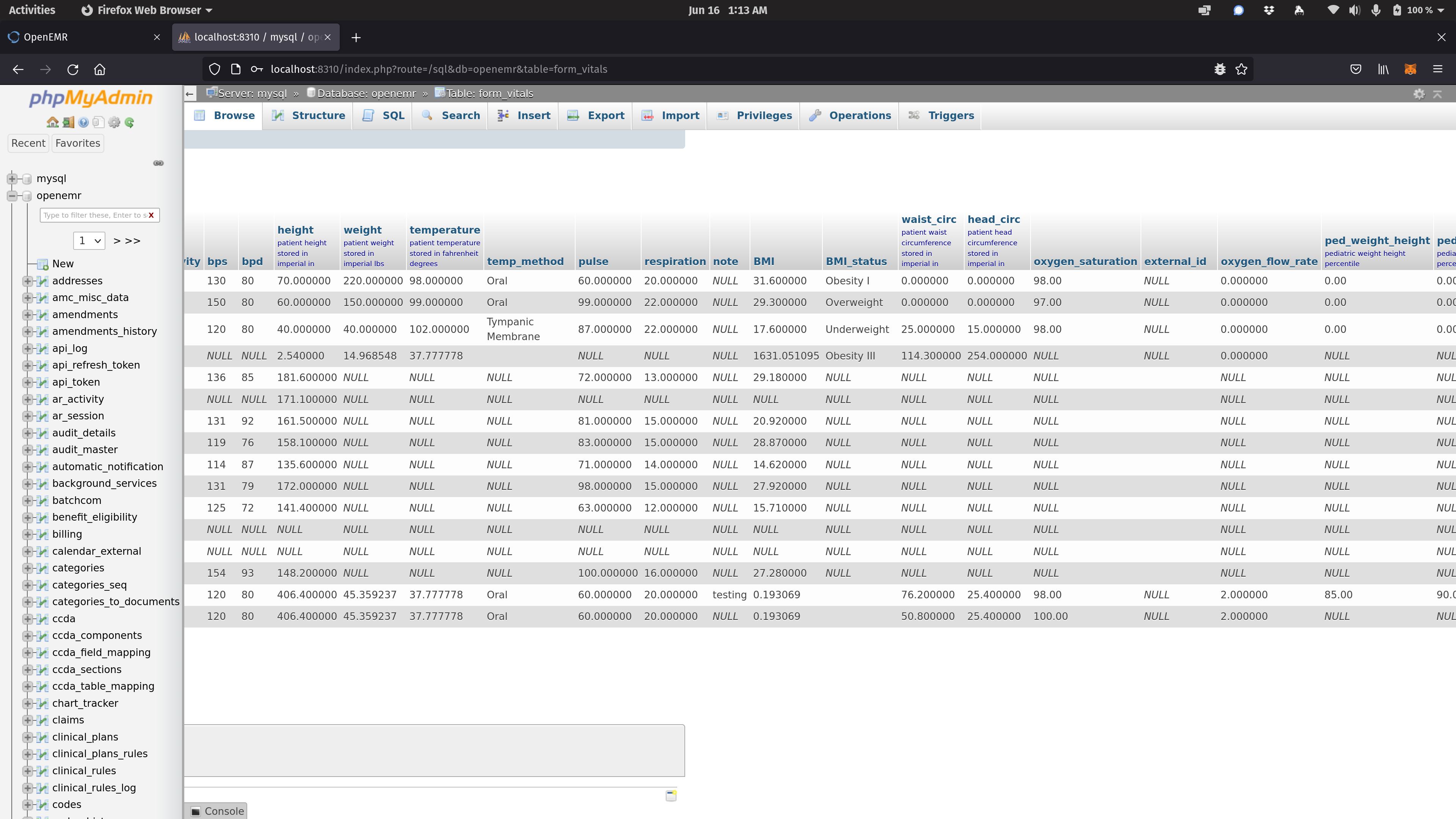Select the Favorites tables tab

[x=77, y=143]
